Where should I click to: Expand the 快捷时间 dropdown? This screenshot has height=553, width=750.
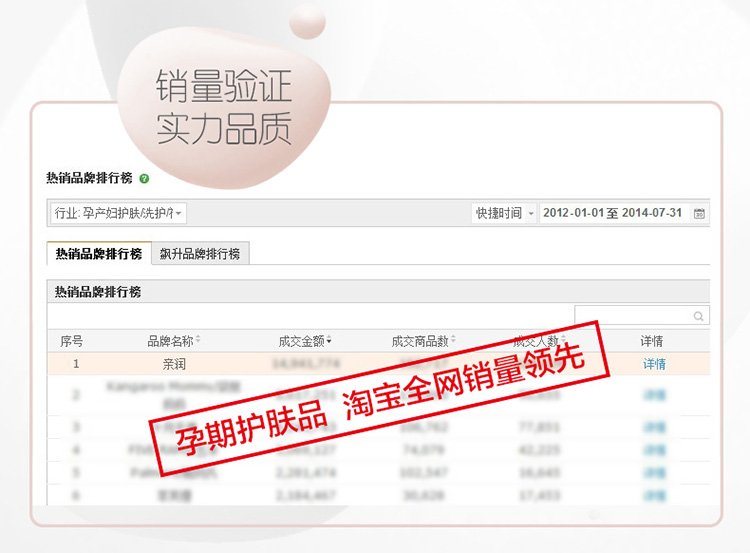coord(504,213)
